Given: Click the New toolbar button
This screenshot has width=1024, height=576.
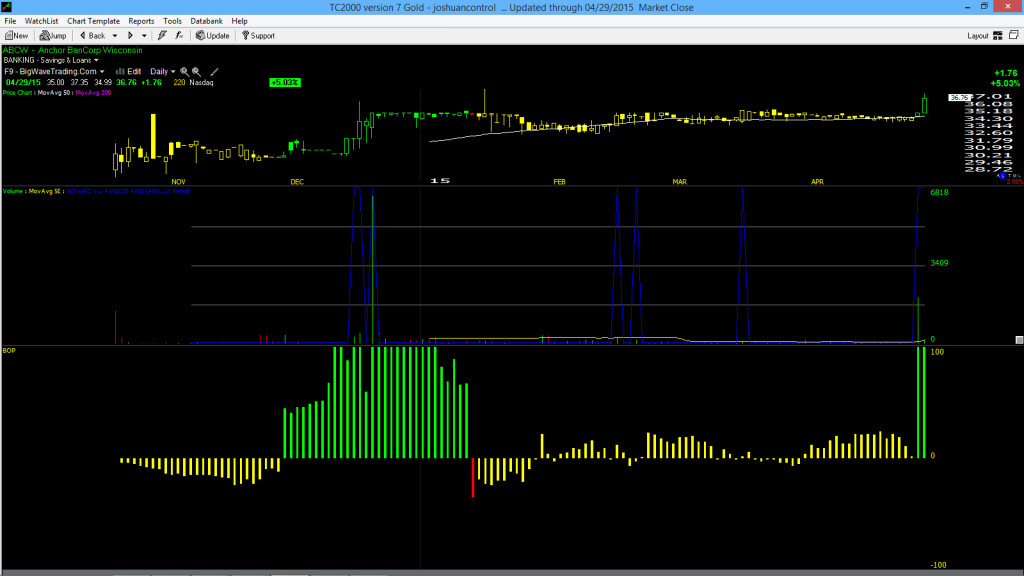Looking at the screenshot, I should click(16, 36).
